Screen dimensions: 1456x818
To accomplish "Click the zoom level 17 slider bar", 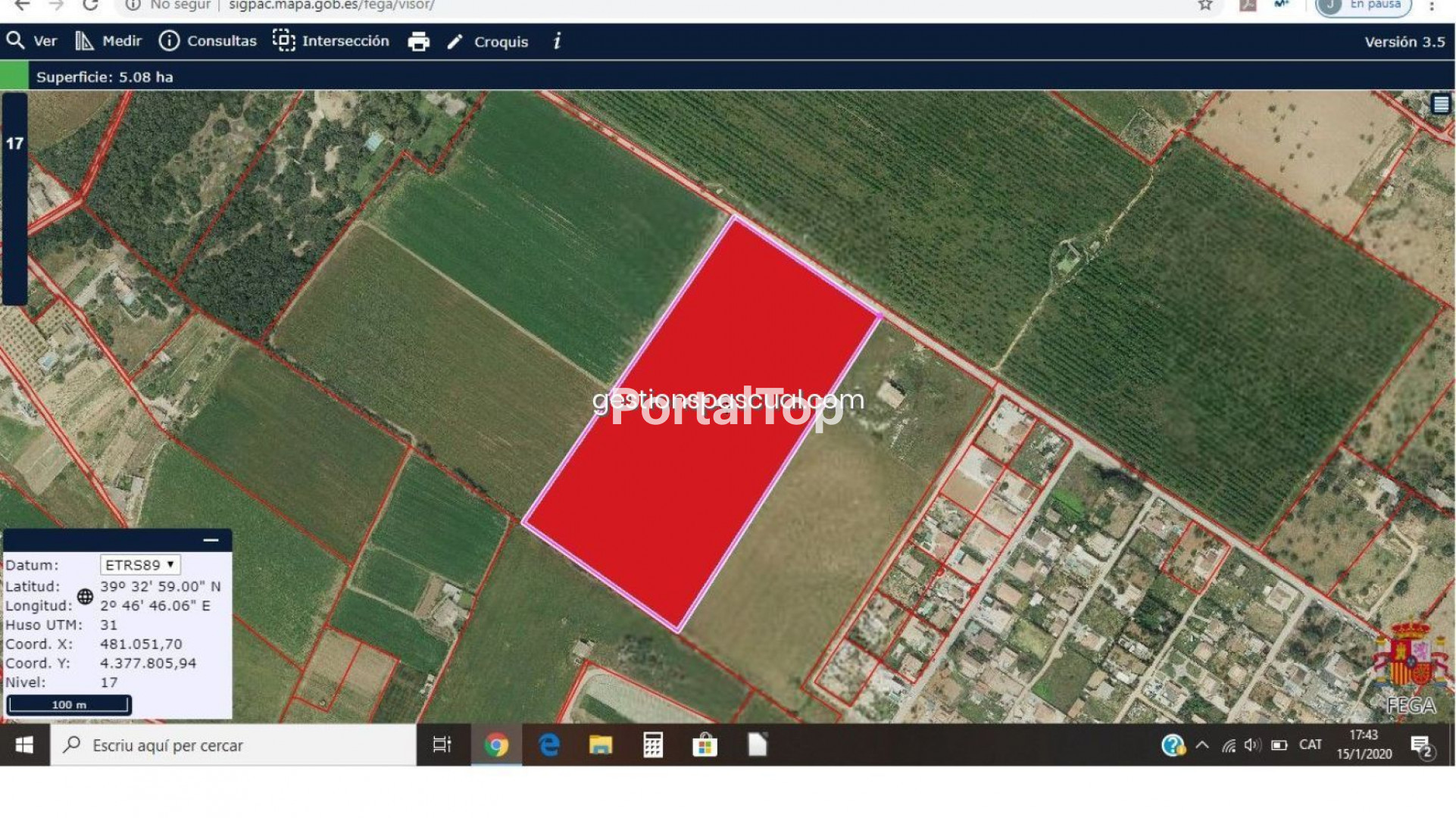I will [14, 198].
